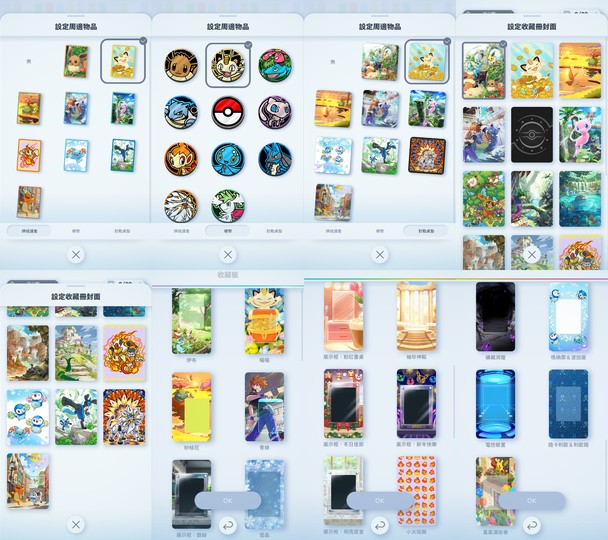Select the Eevee coin

click(x=181, y=65)
